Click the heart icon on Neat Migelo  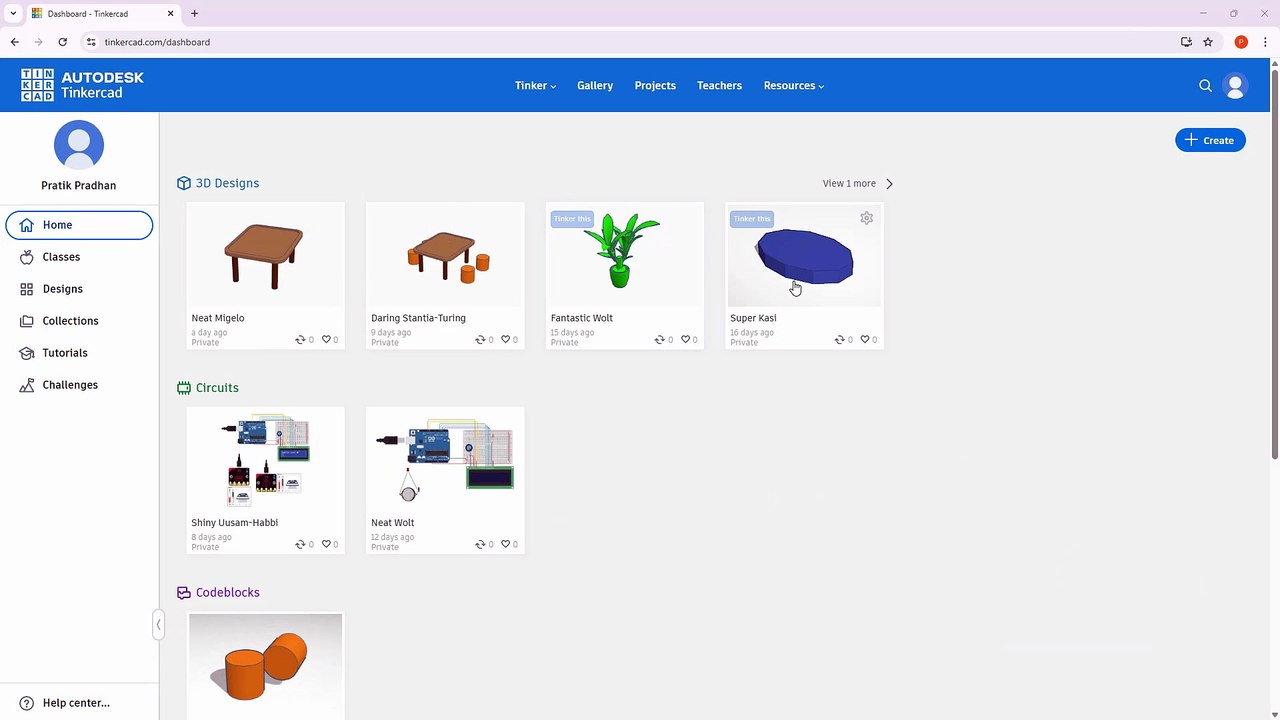pyautogui.click(x=326, y=340)
